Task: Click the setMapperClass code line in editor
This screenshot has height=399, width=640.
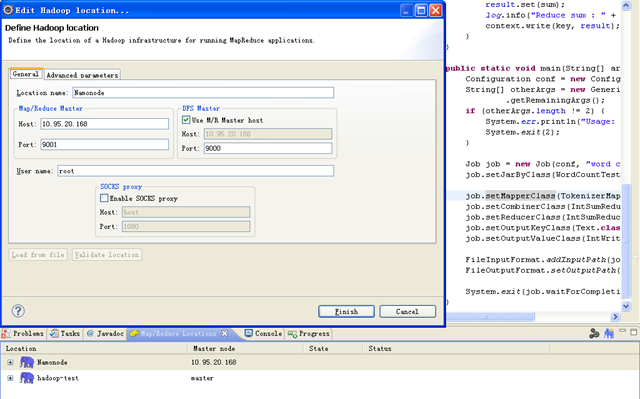Action: tap(543, 196)
